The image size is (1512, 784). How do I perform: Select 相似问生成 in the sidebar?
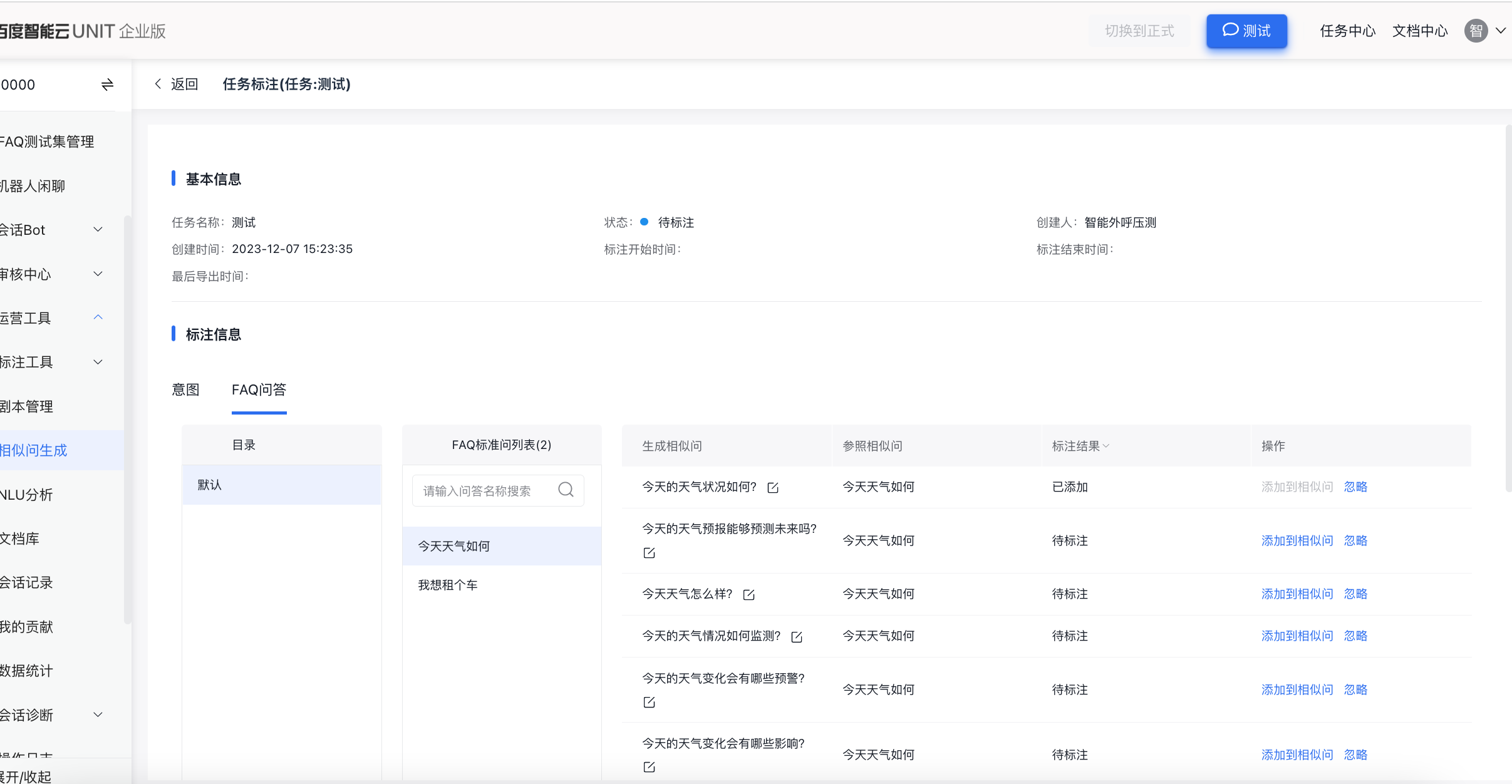62,450
